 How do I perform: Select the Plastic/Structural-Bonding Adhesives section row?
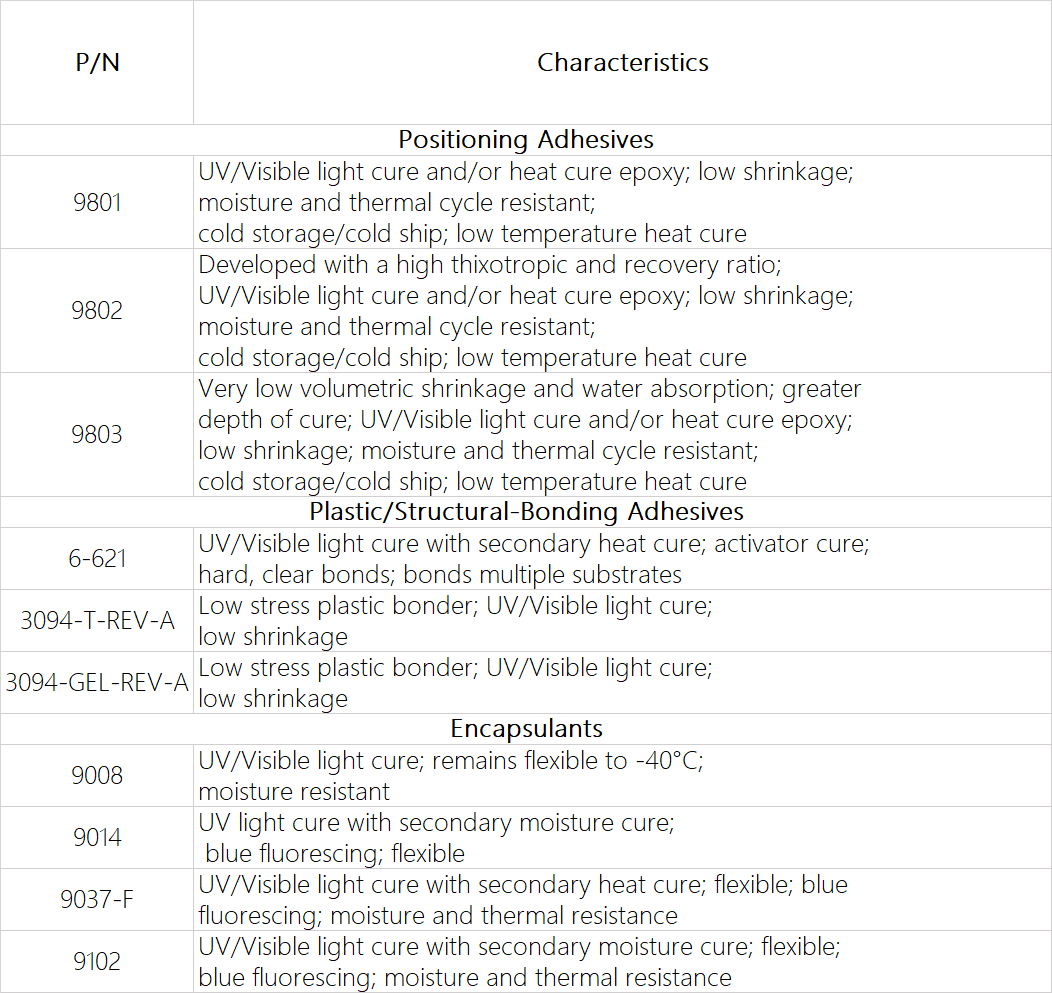pos(525,512)
